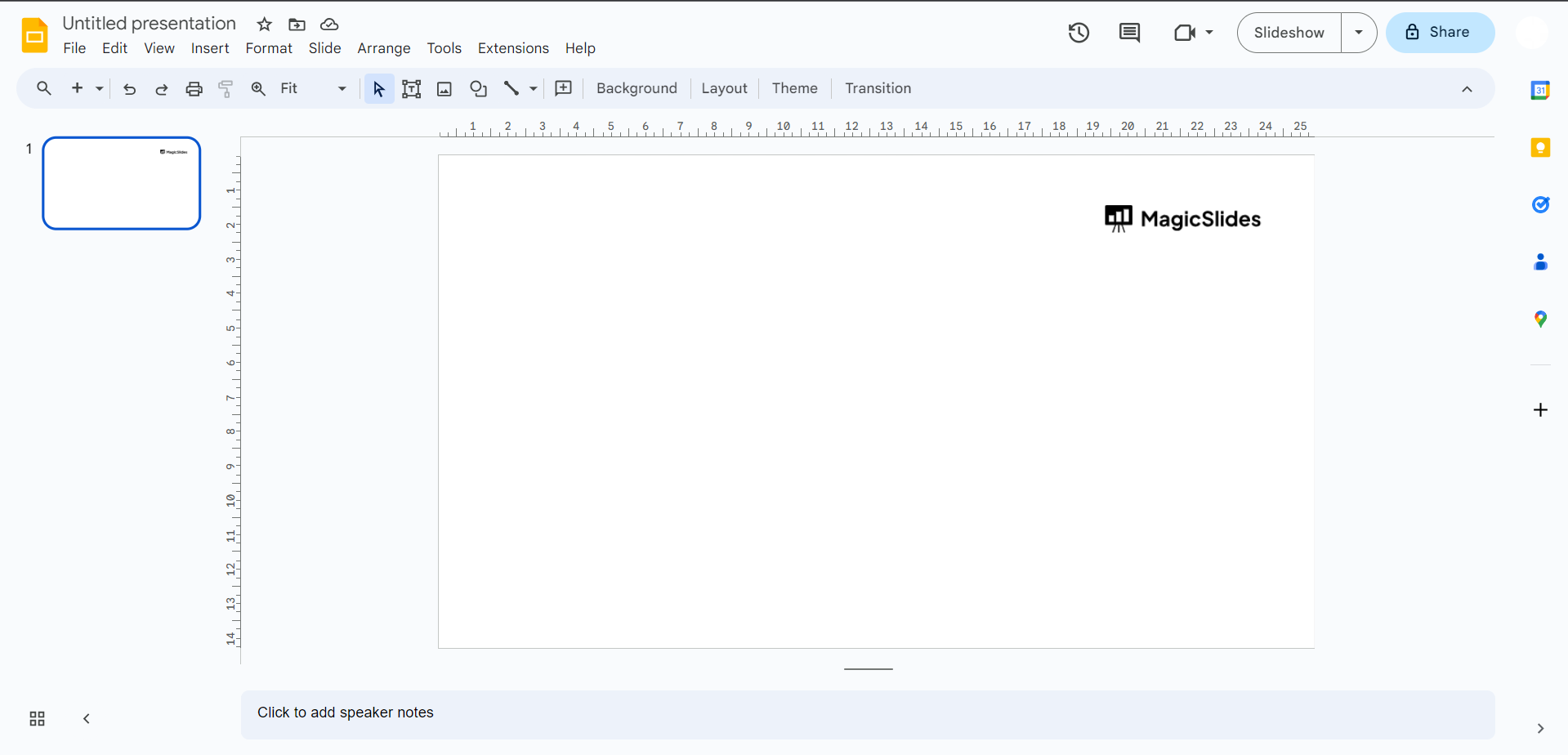This screenshot has height=755, width=1568.
Task: Start a video call with camera icon
Action: point(1184,33)
